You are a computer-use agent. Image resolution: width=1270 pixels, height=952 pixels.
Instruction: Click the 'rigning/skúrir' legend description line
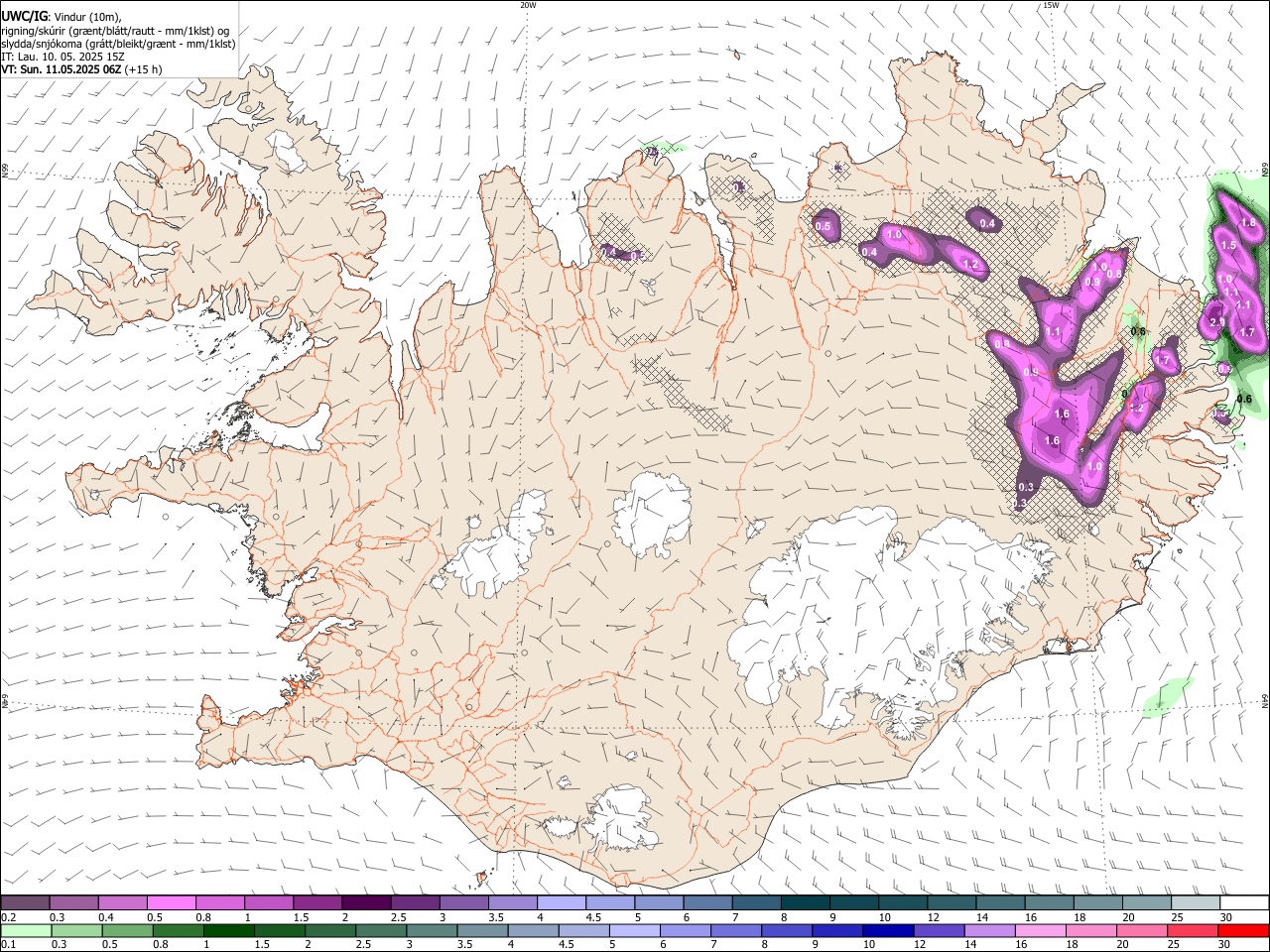(115, 30)
